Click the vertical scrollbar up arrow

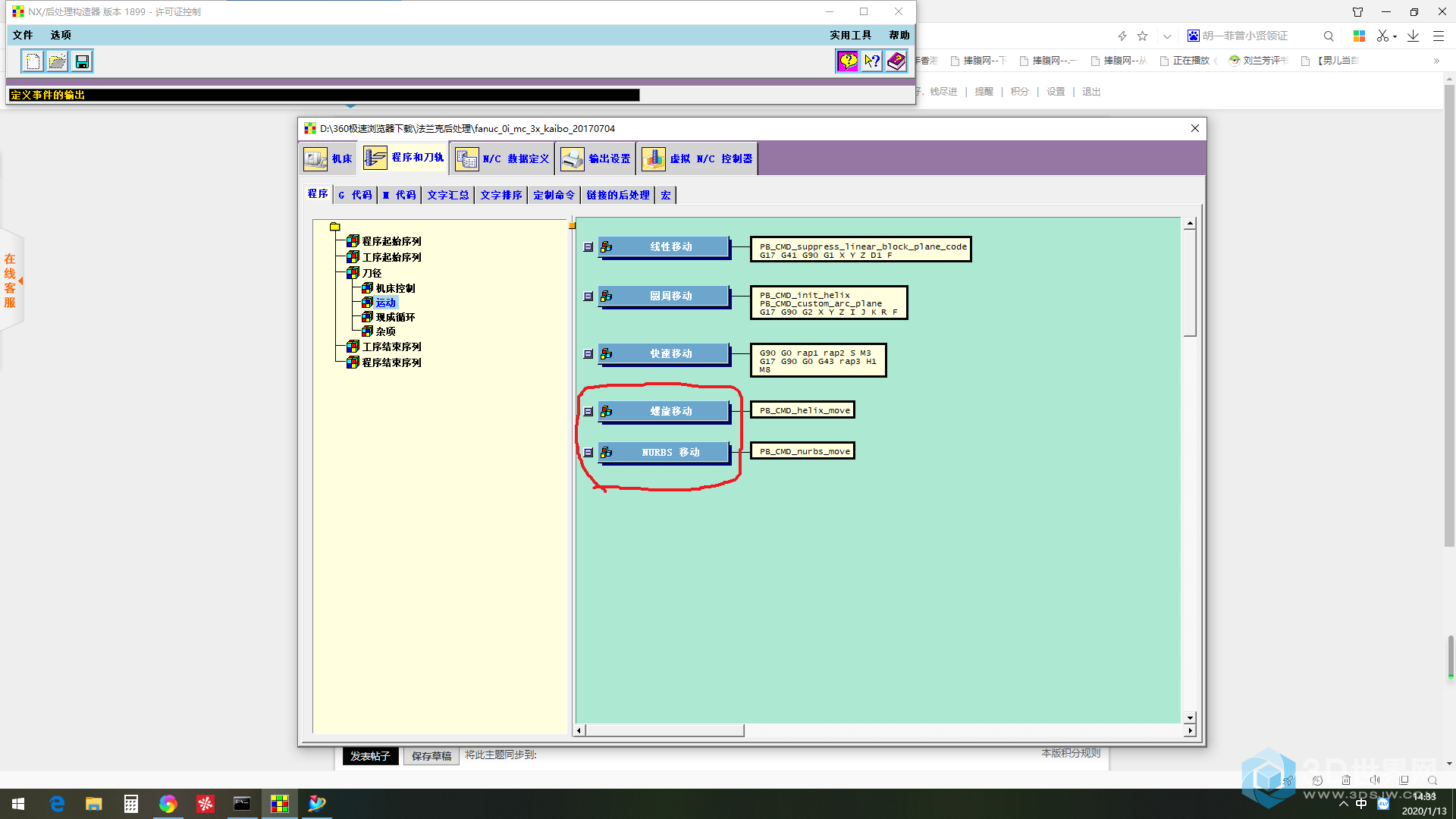1190,224
